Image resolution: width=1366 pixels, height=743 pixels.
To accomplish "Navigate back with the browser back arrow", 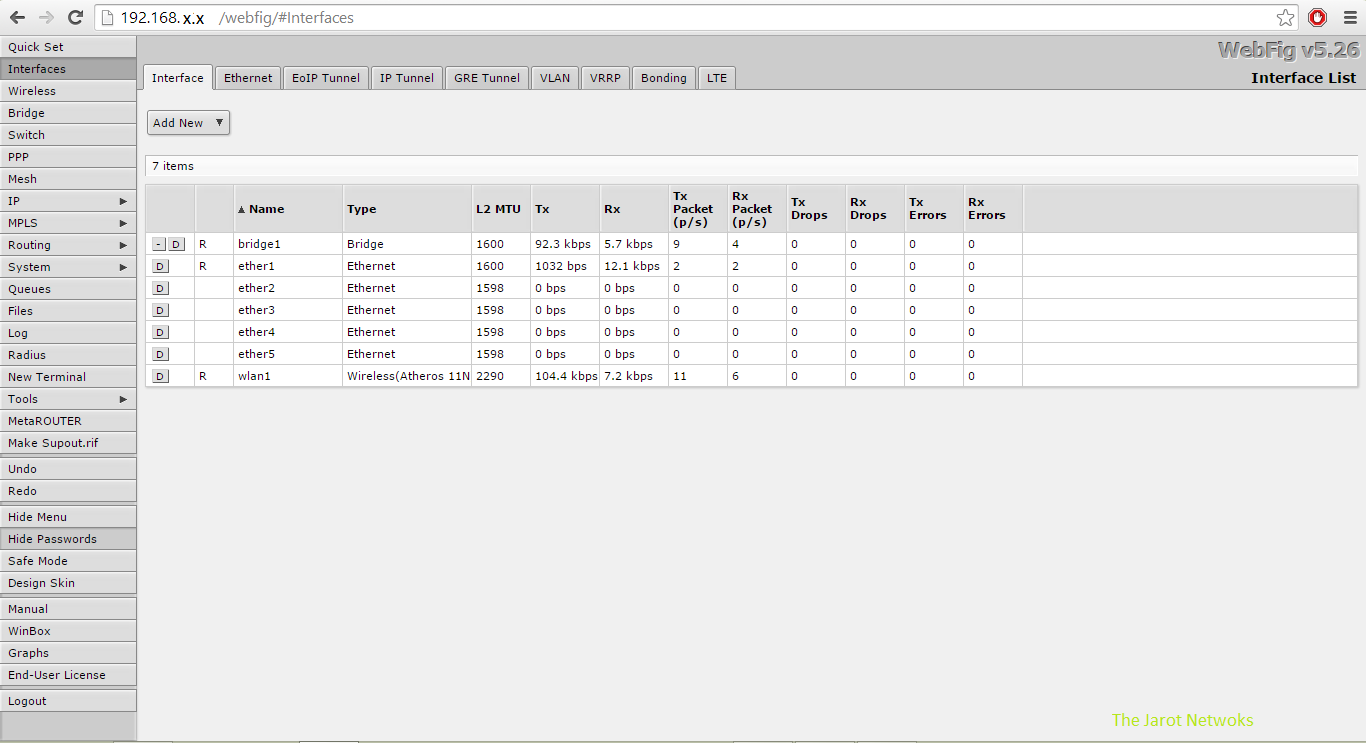I will (x=17, y=17).
